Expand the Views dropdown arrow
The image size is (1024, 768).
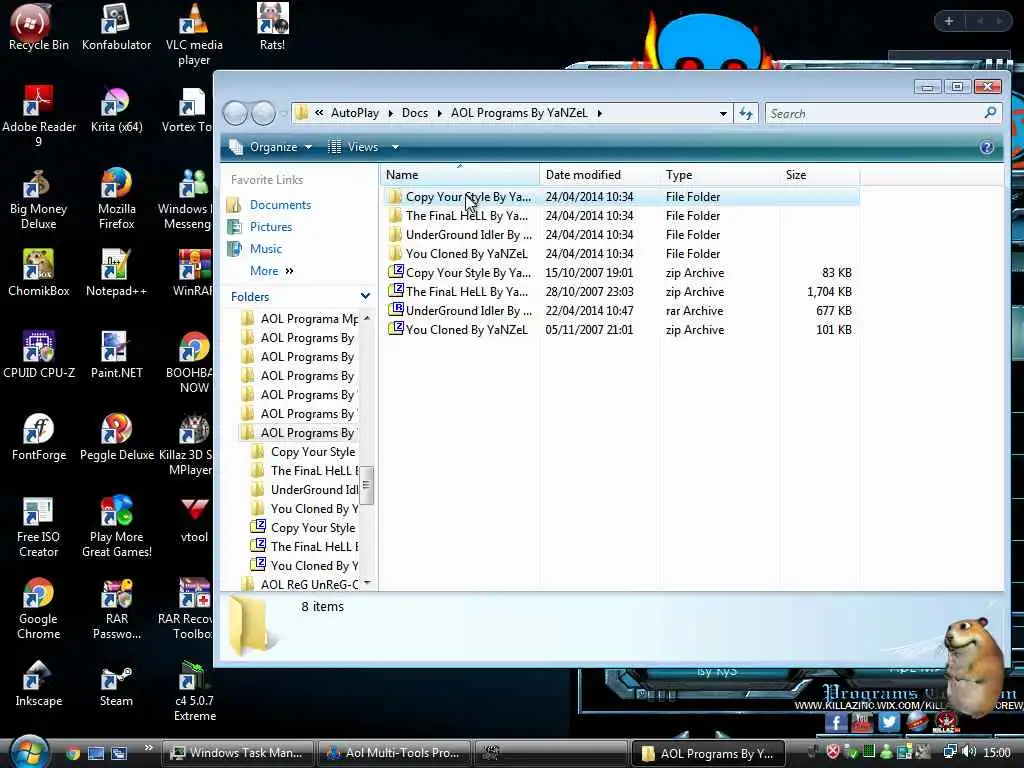[x=395, y=147]
